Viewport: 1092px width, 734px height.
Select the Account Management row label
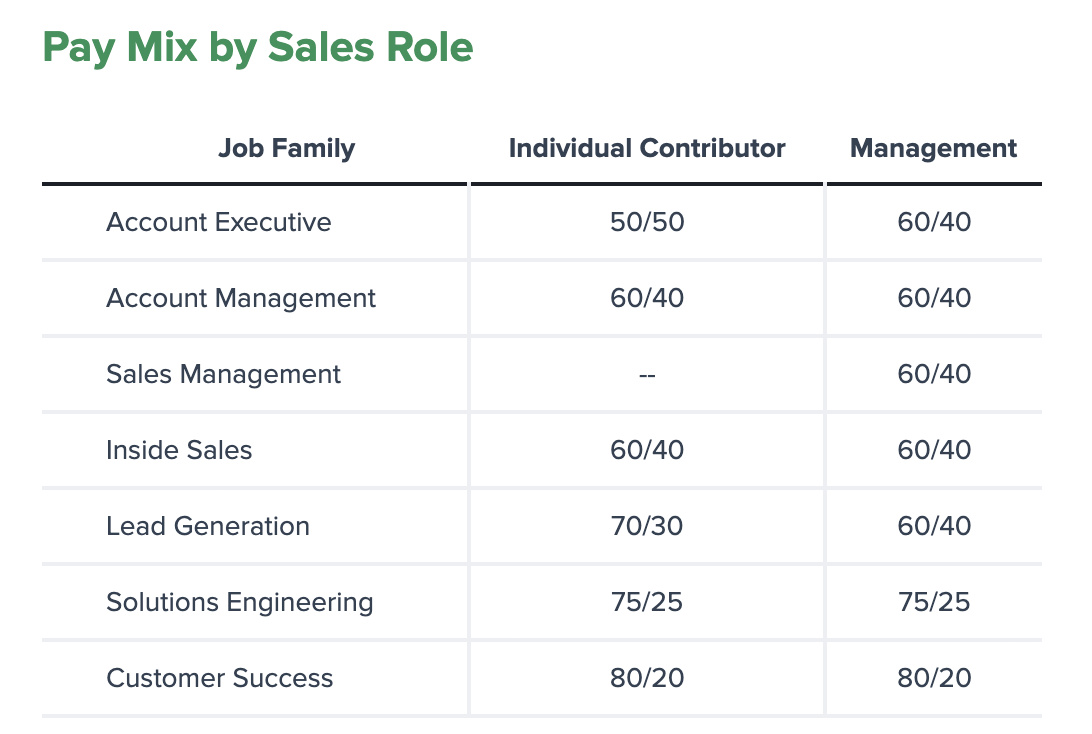241,298
